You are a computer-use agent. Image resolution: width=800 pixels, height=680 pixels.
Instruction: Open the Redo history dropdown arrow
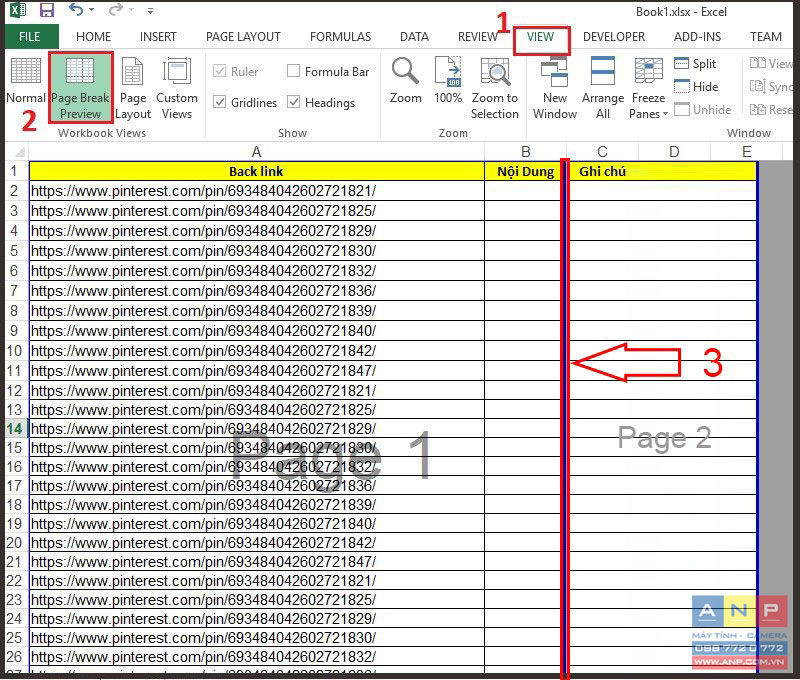131,10
